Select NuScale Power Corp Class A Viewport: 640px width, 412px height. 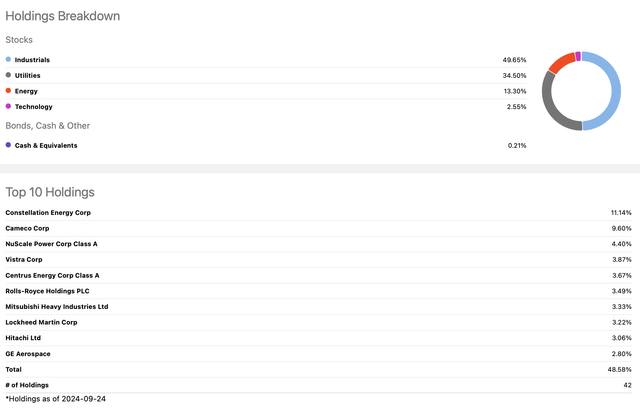52,244
